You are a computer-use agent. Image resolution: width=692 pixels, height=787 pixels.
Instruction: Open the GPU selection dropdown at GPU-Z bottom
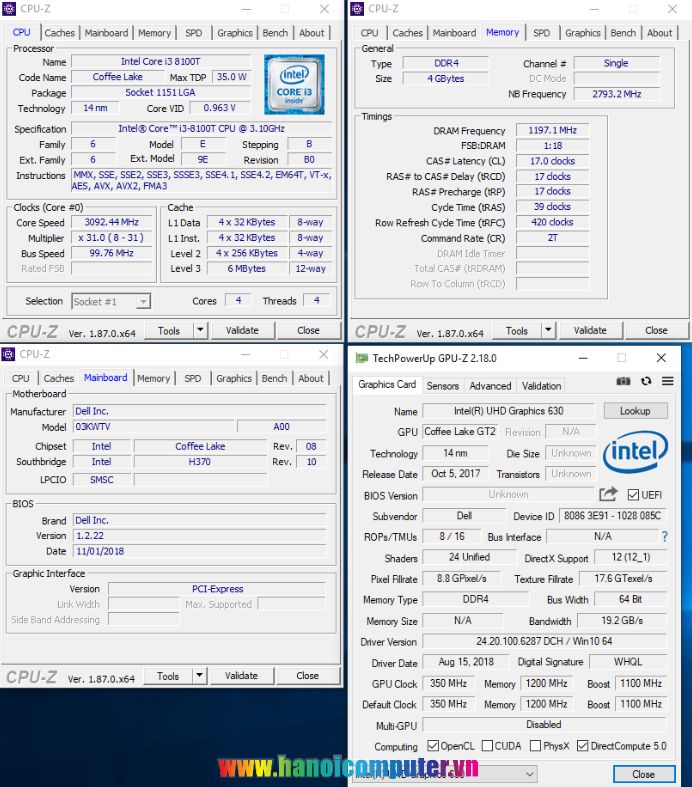(446, 774)
